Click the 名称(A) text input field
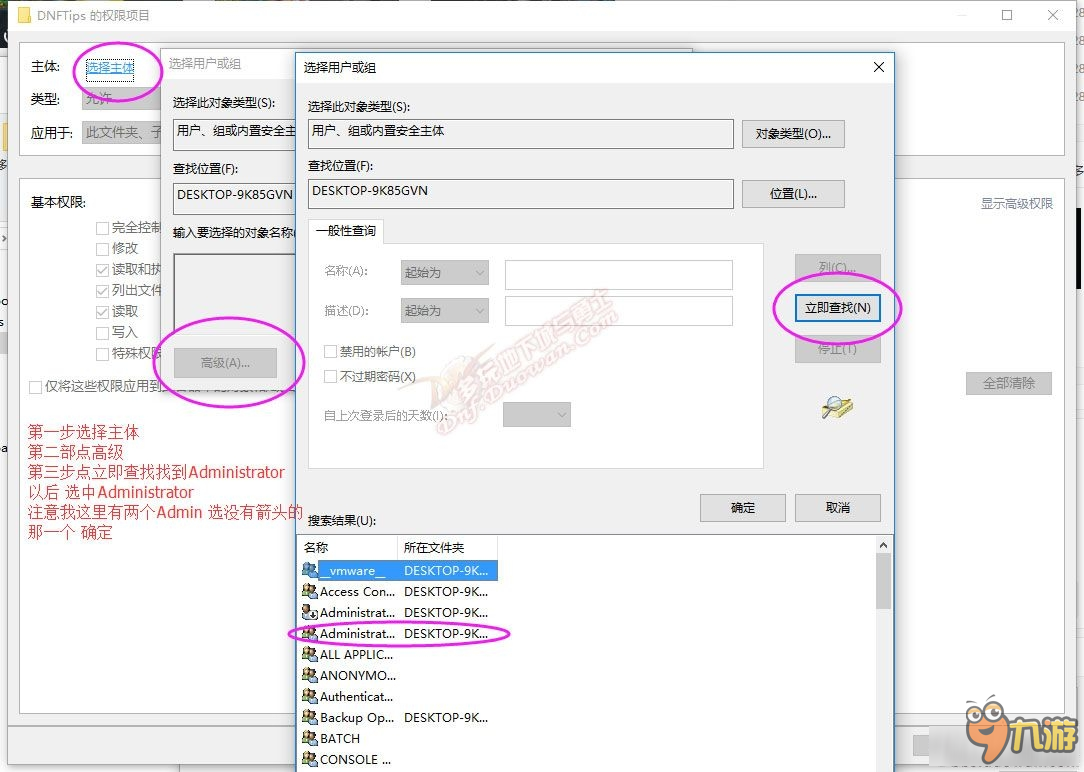Viewport: 1084px width, 772px height. click(x=619, y=274)
